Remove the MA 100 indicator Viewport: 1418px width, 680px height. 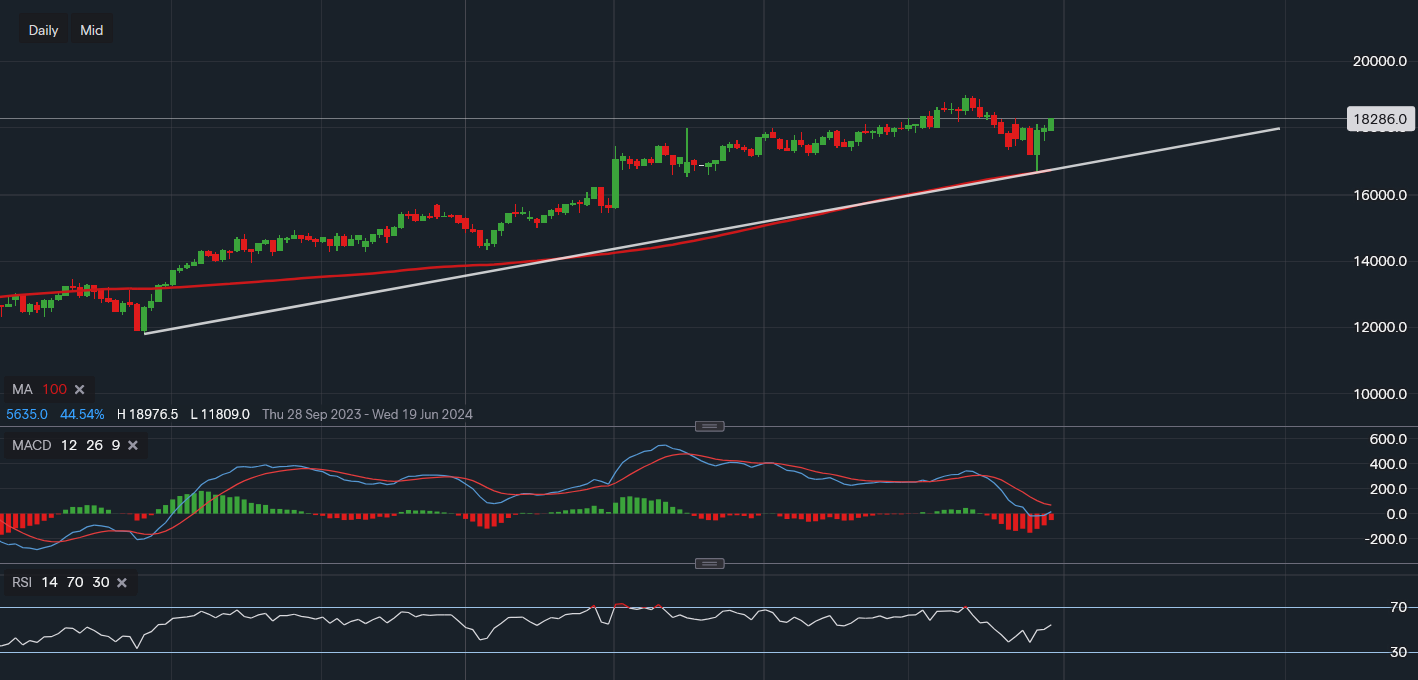(78, 389)
